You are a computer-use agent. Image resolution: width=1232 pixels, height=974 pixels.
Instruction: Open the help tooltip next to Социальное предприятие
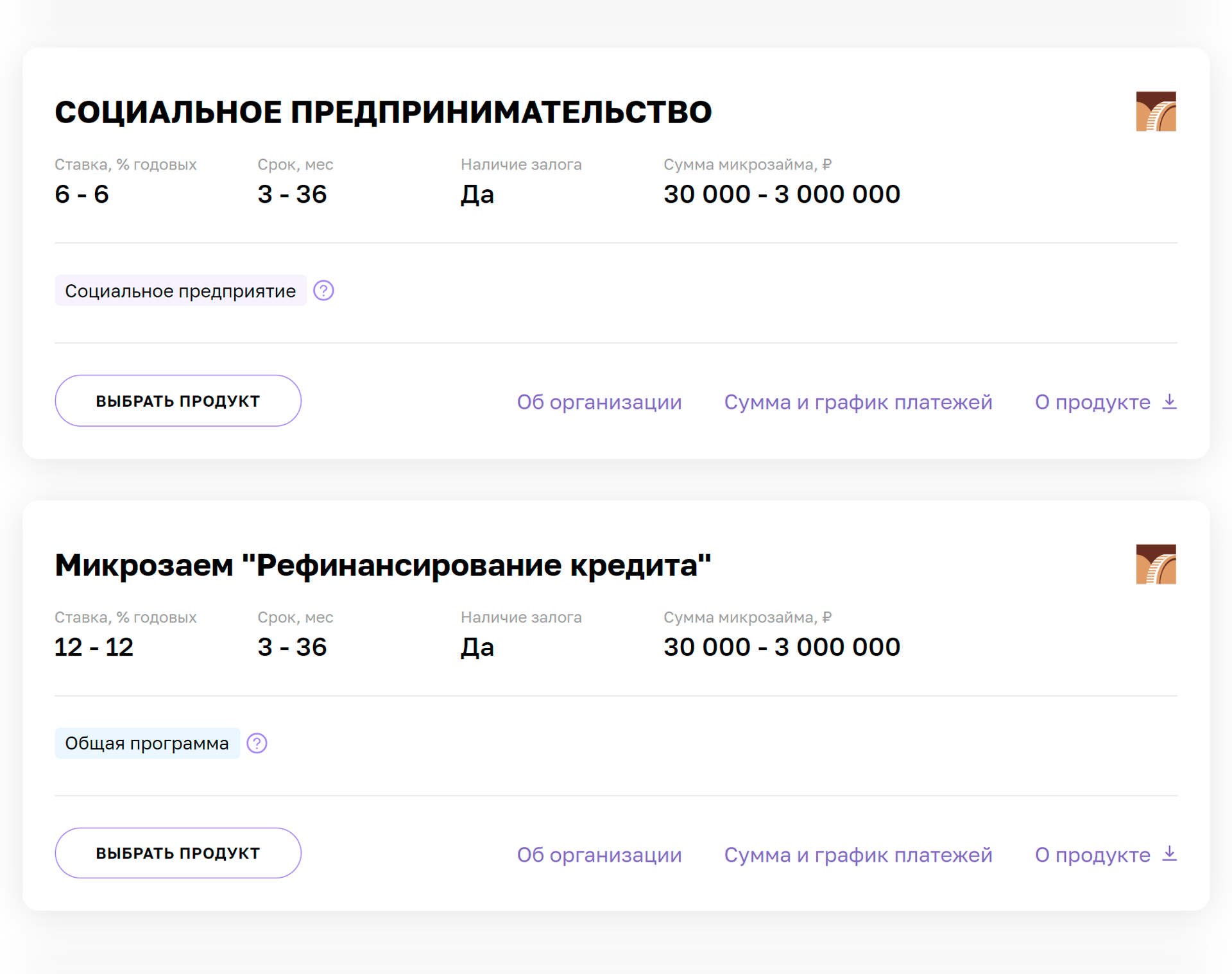tap(323, 291)
